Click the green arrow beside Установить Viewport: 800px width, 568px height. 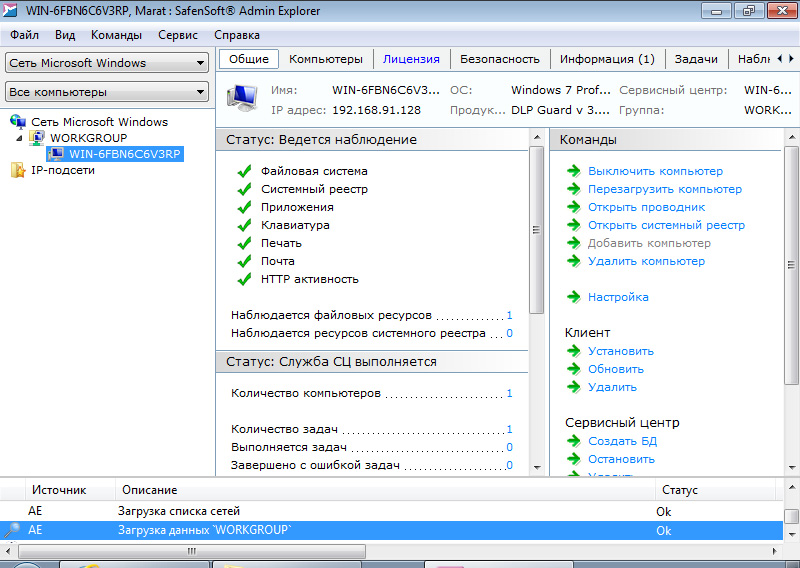click(x=574, y=351)
